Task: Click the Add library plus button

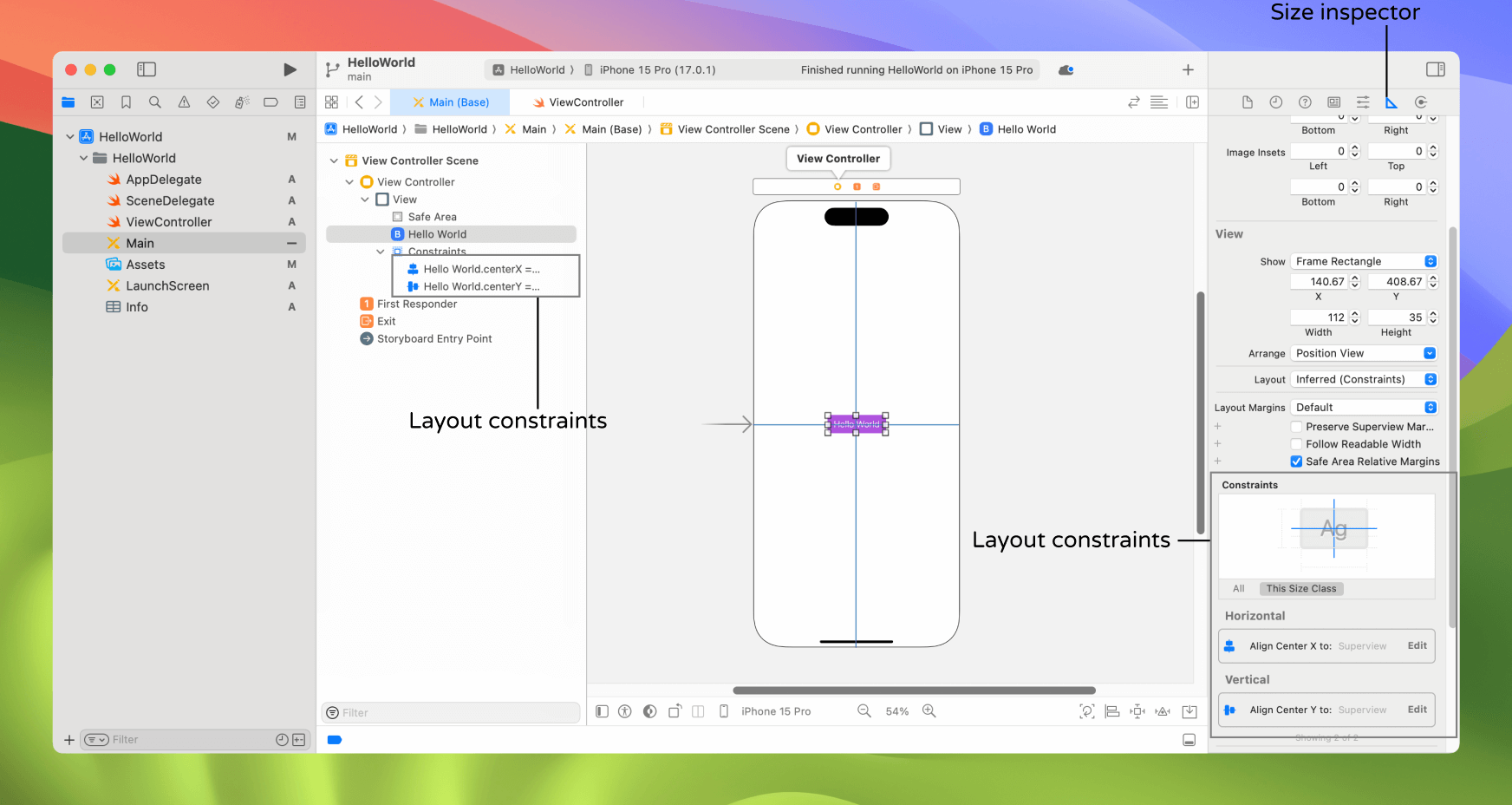Action: point(1188,69)
